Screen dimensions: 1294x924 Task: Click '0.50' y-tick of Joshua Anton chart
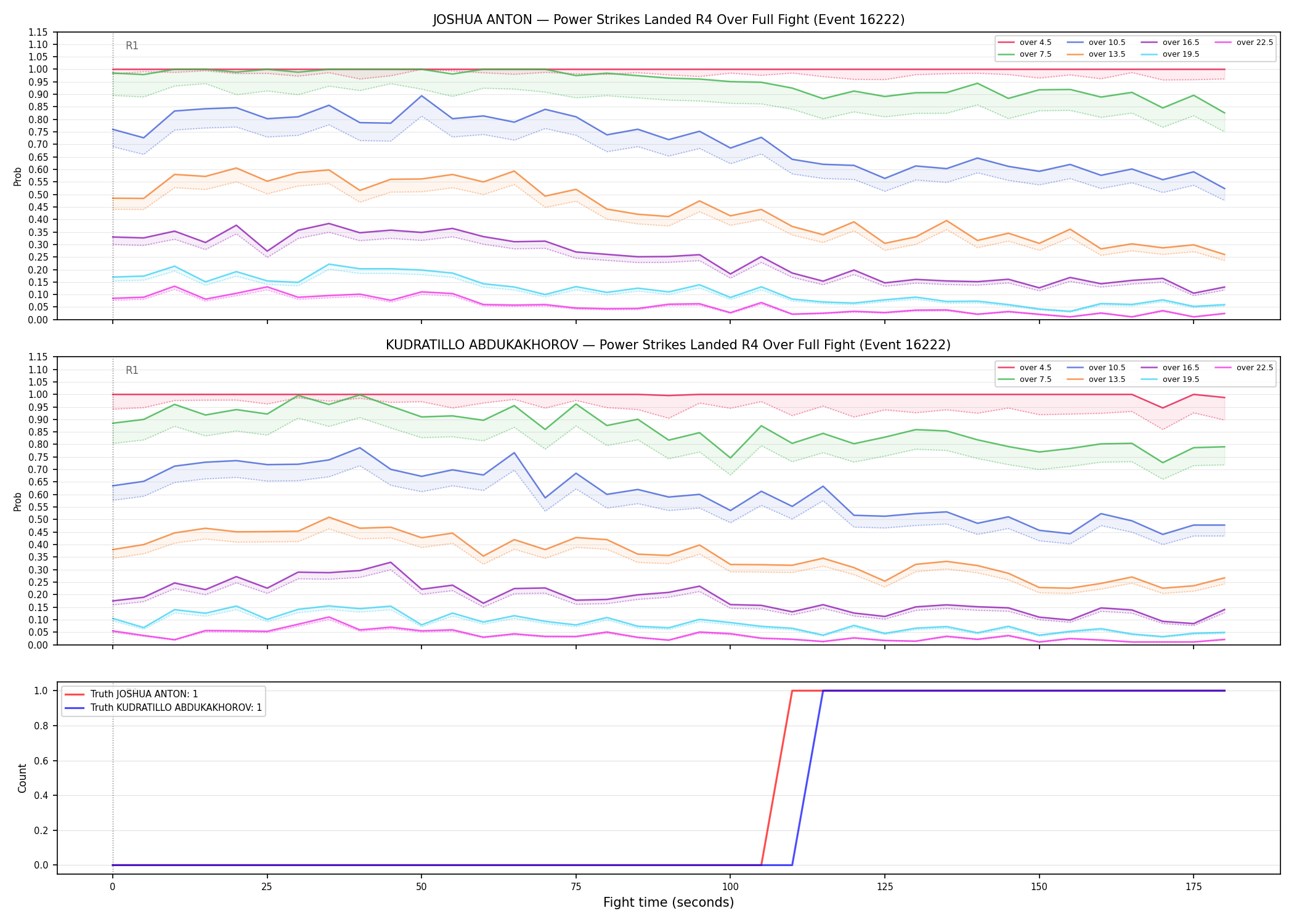tap(39, 195)
